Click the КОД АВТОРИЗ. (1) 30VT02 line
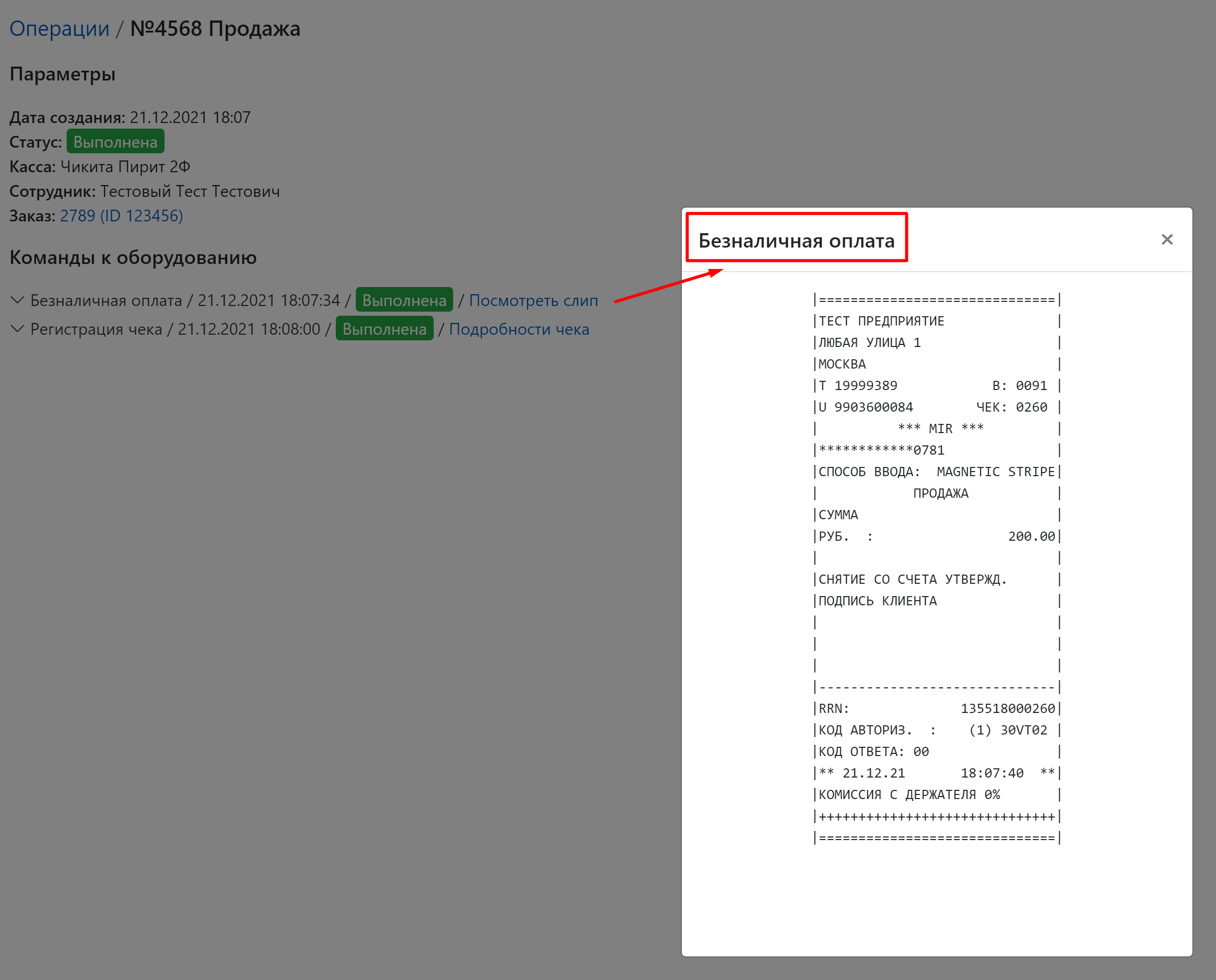 tap(933, 730)
